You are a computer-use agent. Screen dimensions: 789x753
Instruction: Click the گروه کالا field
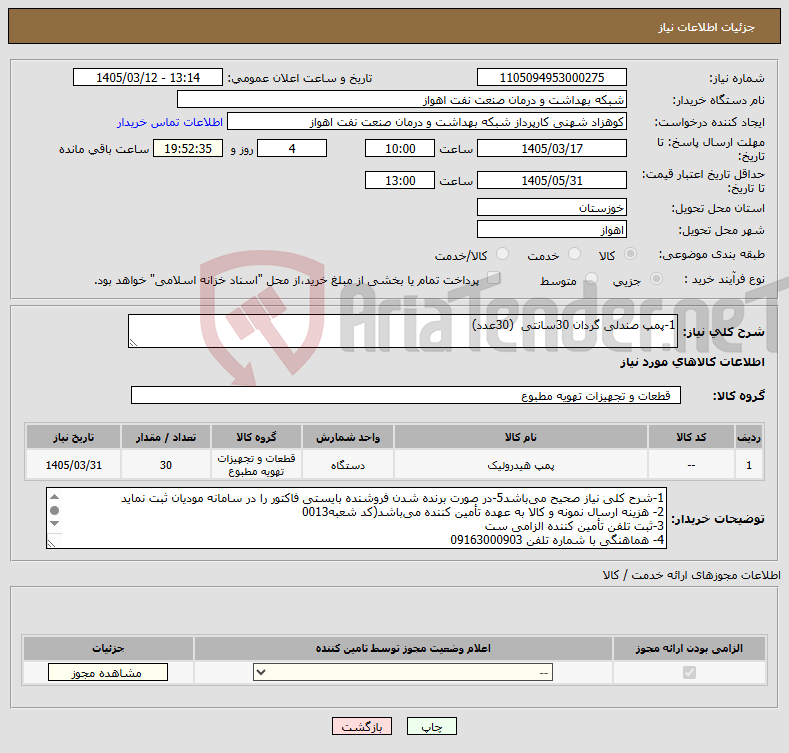[x=406, y=395]
